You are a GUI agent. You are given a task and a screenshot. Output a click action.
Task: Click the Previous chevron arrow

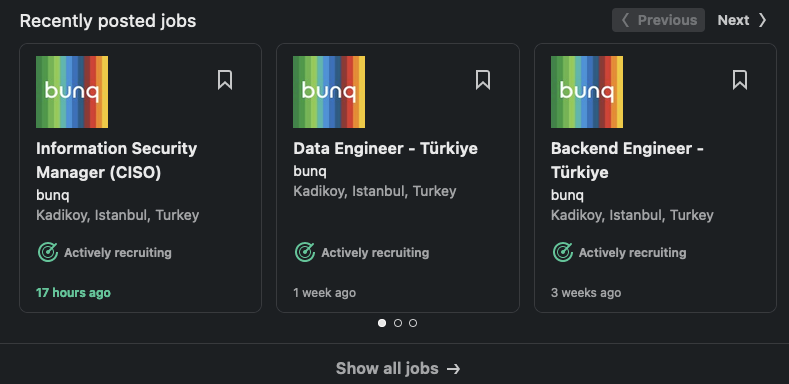(x=624, y=20)
